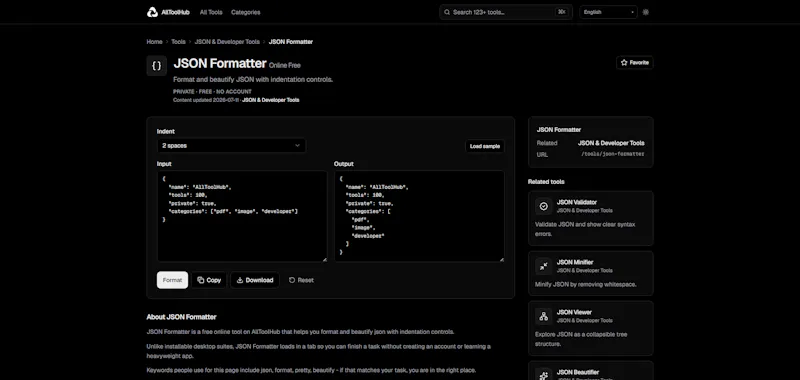Click the AllToolHub logo icon
The image size is (800, 380).
click(x=152, y=12)
